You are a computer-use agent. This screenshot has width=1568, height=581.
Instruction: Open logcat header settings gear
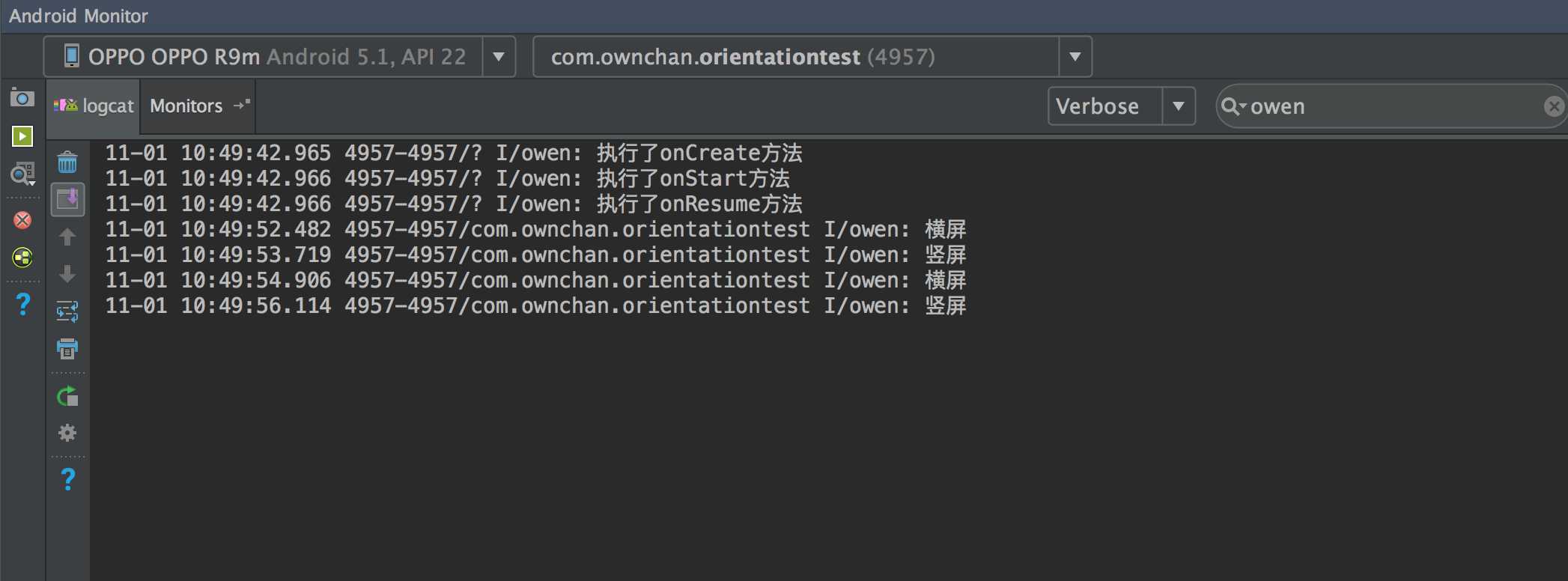(x=67, y=433)
